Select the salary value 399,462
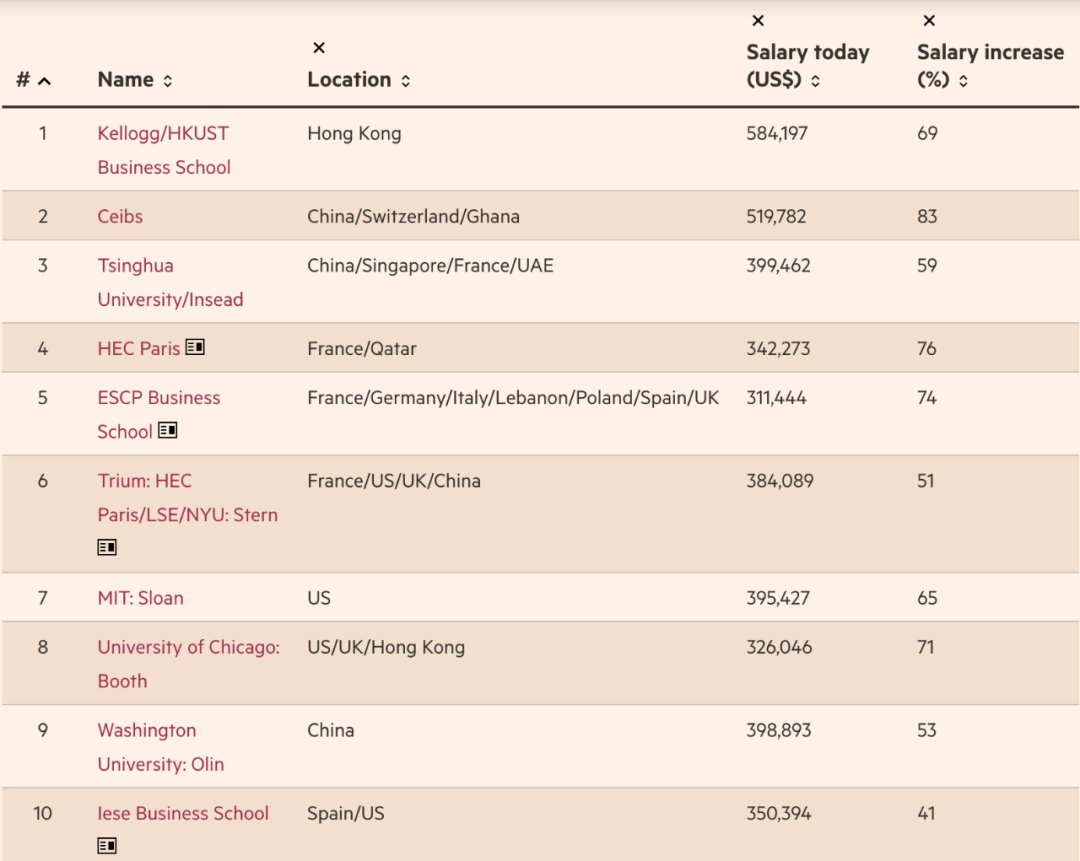The width and height of the screenshot is (1080, 861). (778, 266)
